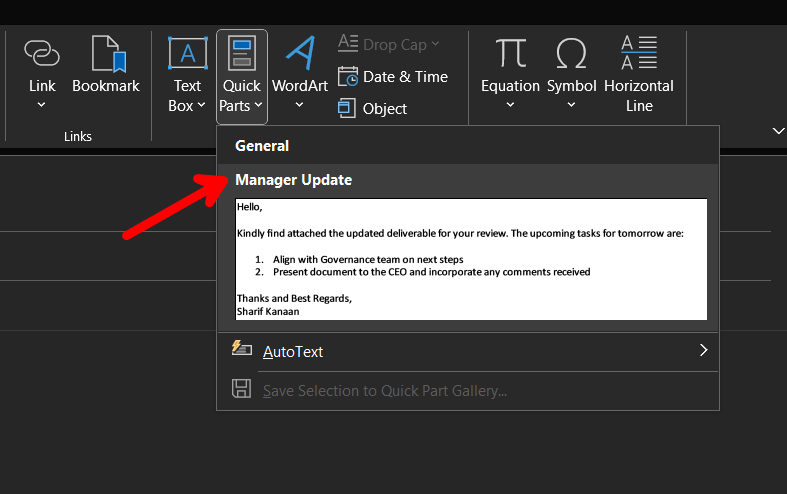This screenshot has width=787, height=494.
Task: Insert Date & Time from the ribbon
Action: [x=392, y=77]
